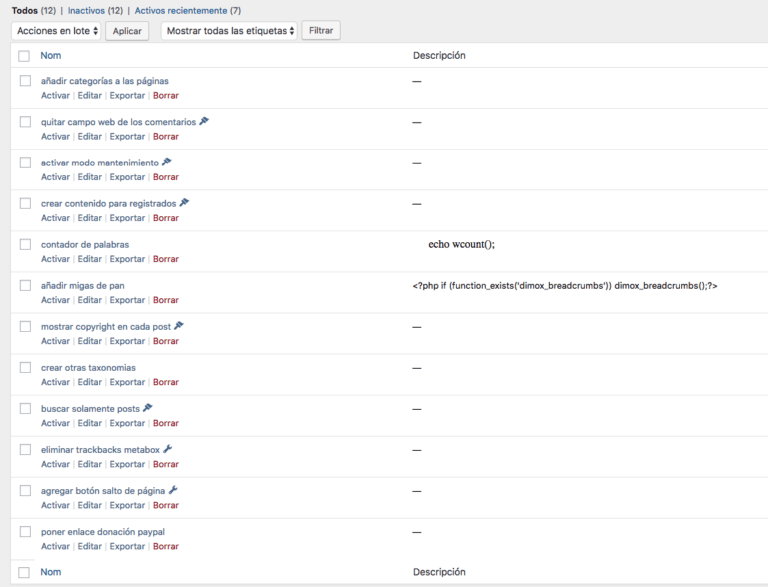Image resolution: width=768 pixels, height=587 pixels.
Task: Open snippet añadir categorías a las páginas
Action: click(105, 81)
